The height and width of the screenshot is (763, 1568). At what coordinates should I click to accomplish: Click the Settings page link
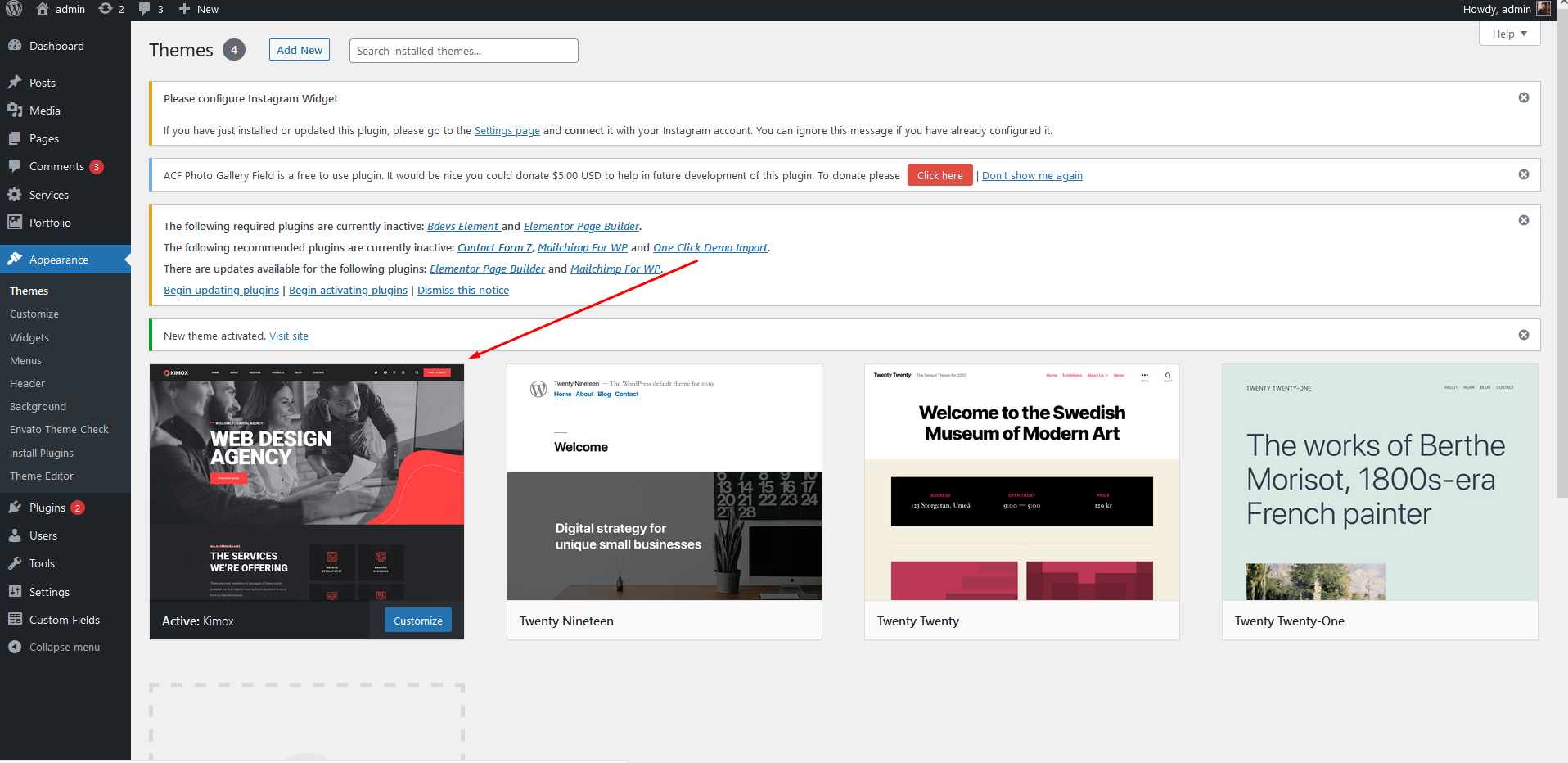click(x=507, y=130)
